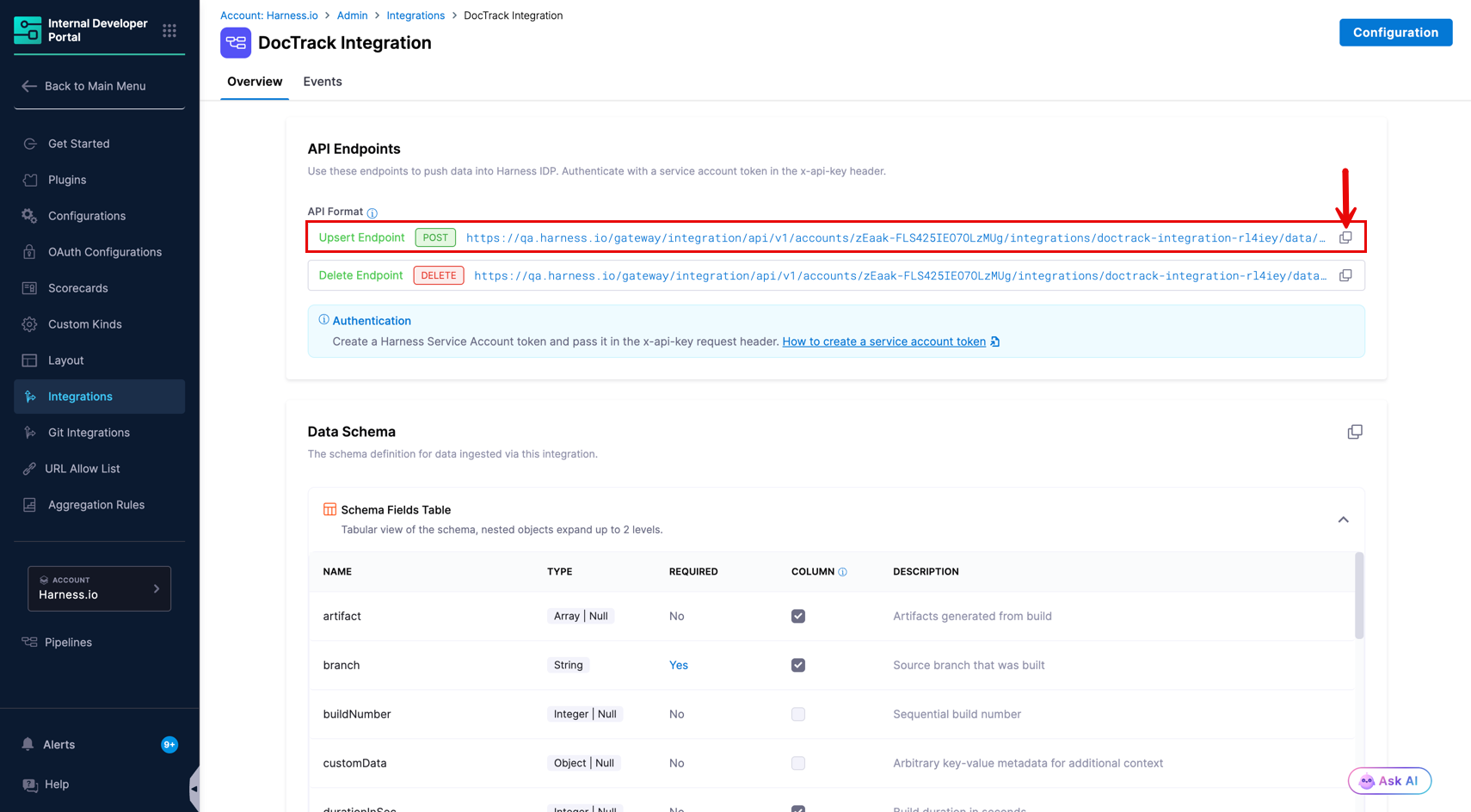Click the Upsert Endpoint URL text

tap(896, 237)
